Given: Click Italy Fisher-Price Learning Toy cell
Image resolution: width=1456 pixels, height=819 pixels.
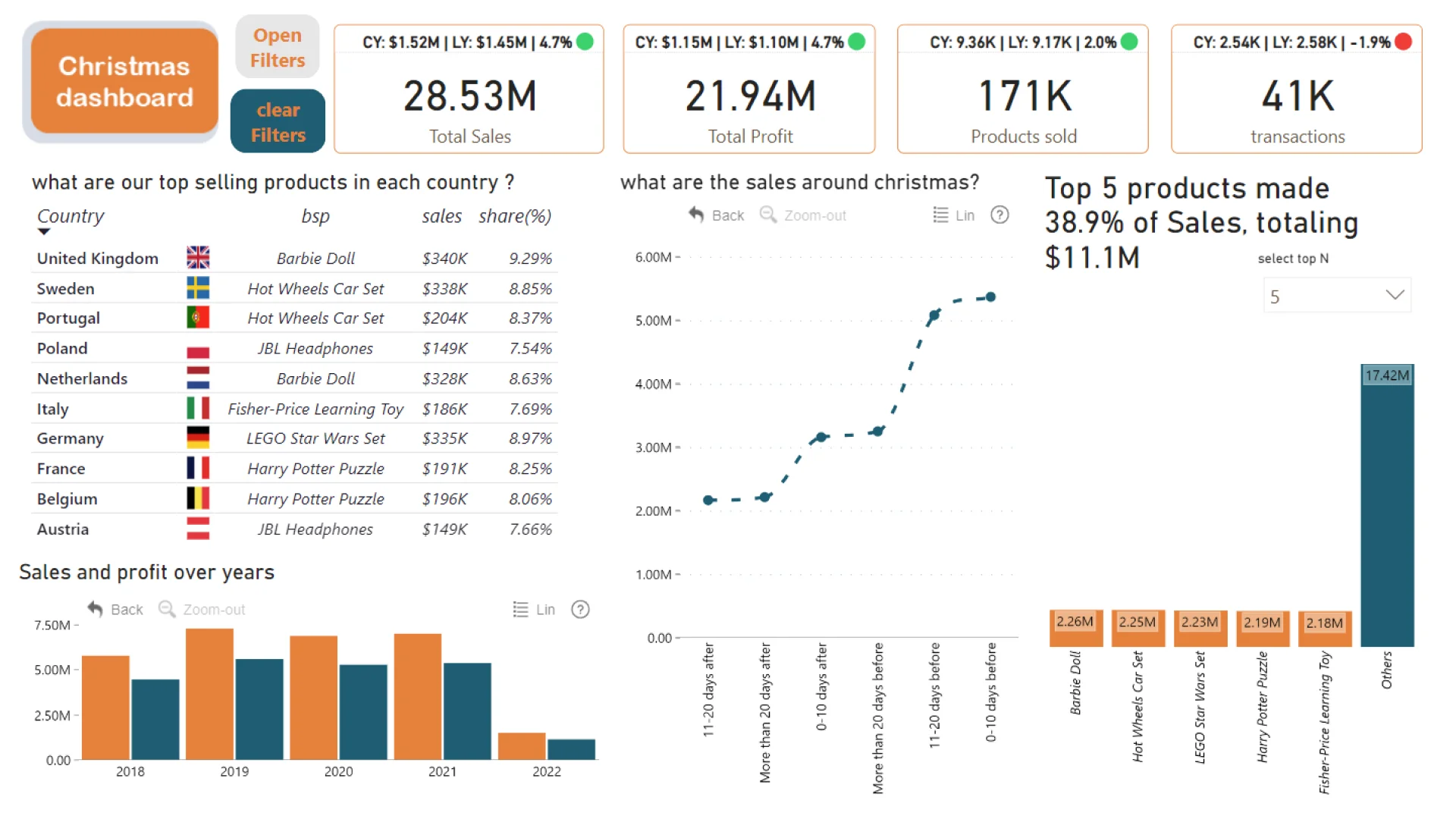Looking at the screenshot, I should click(315, 409).
